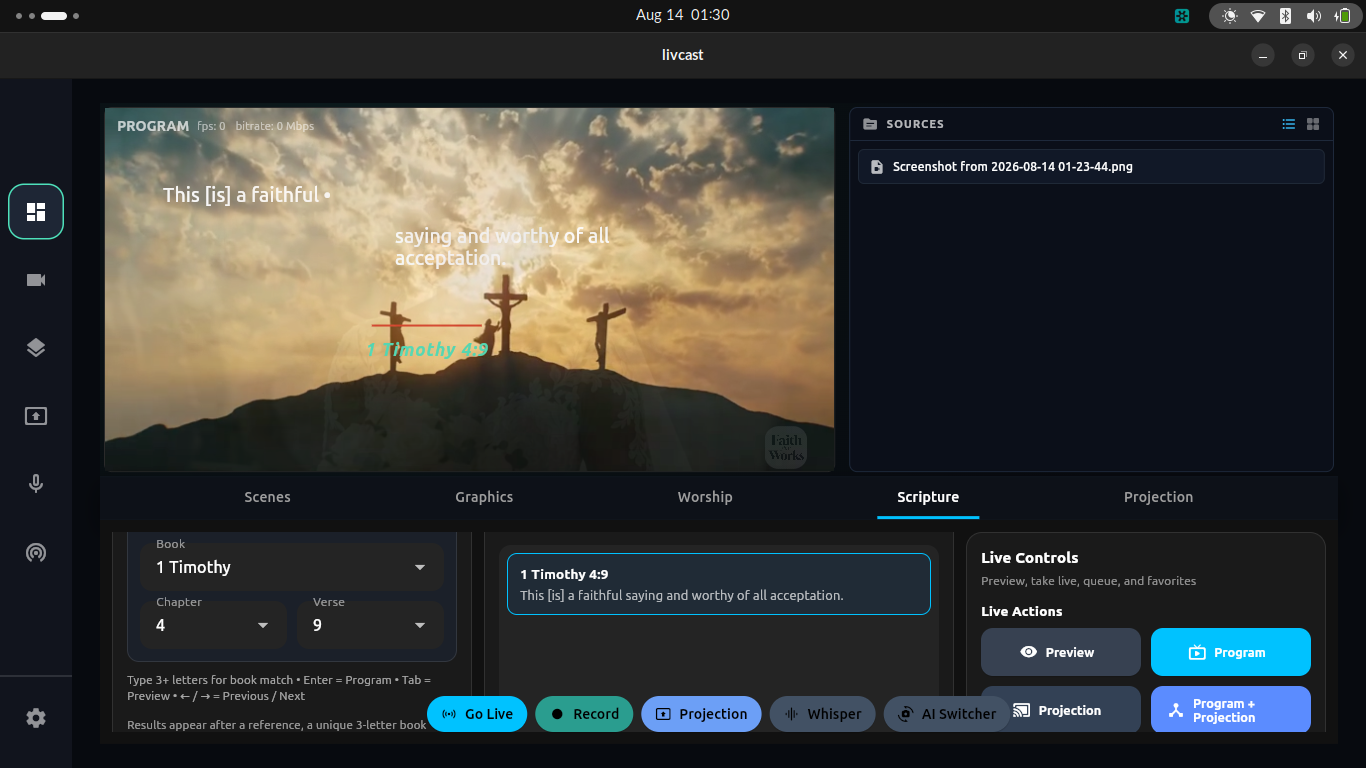Click the 1 Timothy 4:9 caption in preview
Image resolution: width=1366 pixels, height=768 pixels.
(x=427, y=349)
